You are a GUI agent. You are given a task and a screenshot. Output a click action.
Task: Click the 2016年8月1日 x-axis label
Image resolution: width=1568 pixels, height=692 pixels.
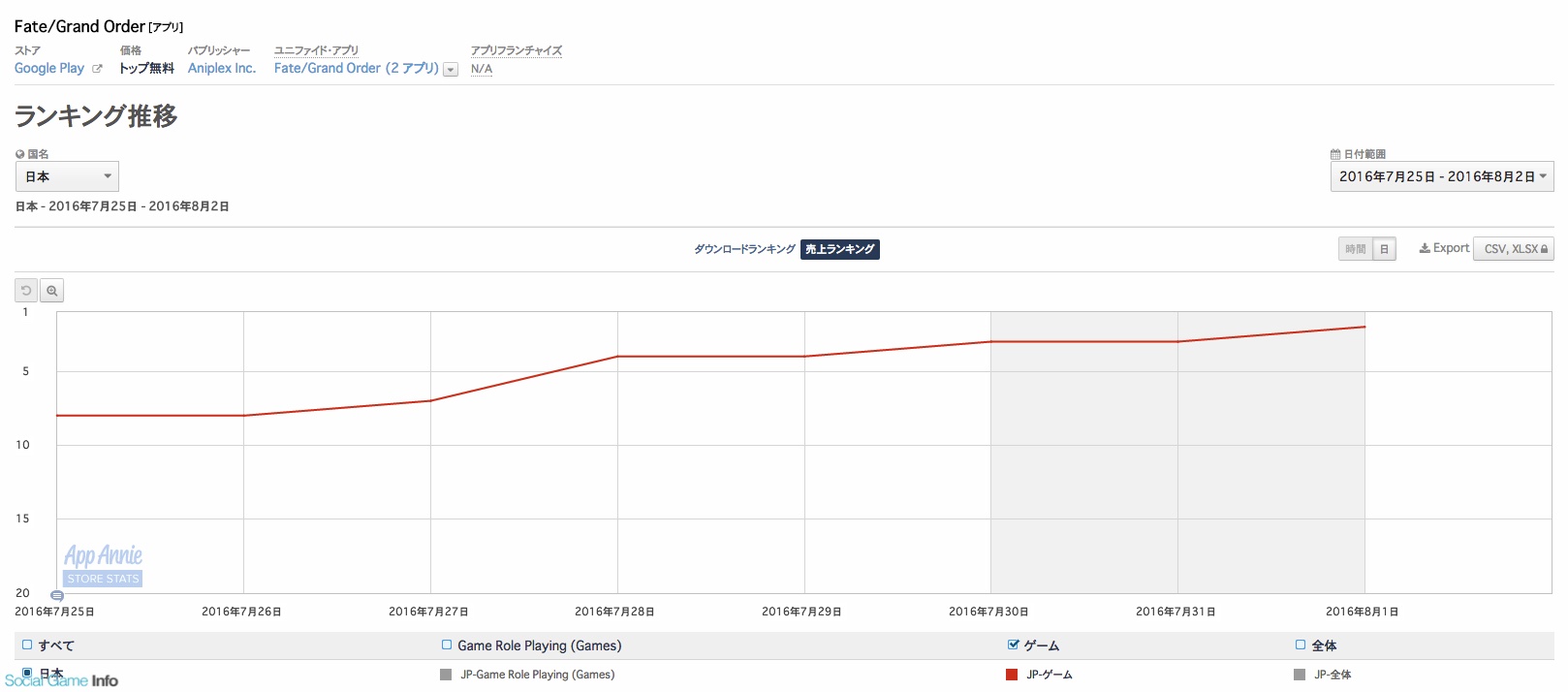1362,612
